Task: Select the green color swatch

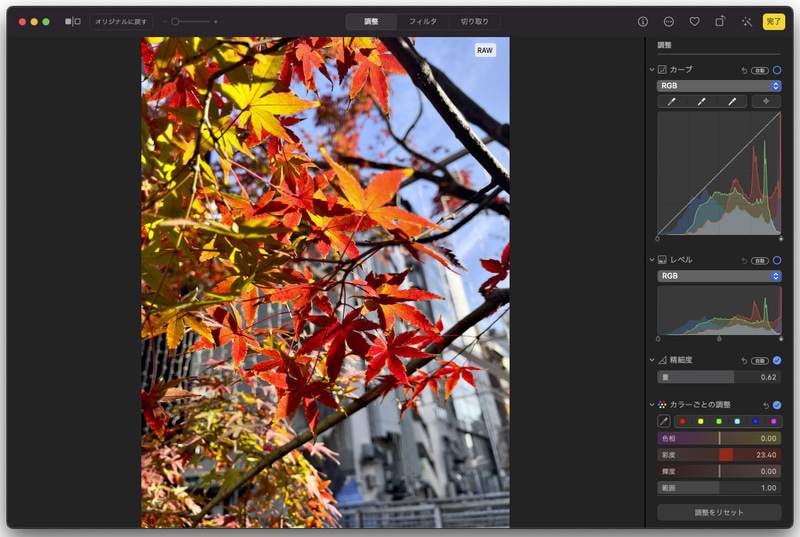Action: click(719, 421)
